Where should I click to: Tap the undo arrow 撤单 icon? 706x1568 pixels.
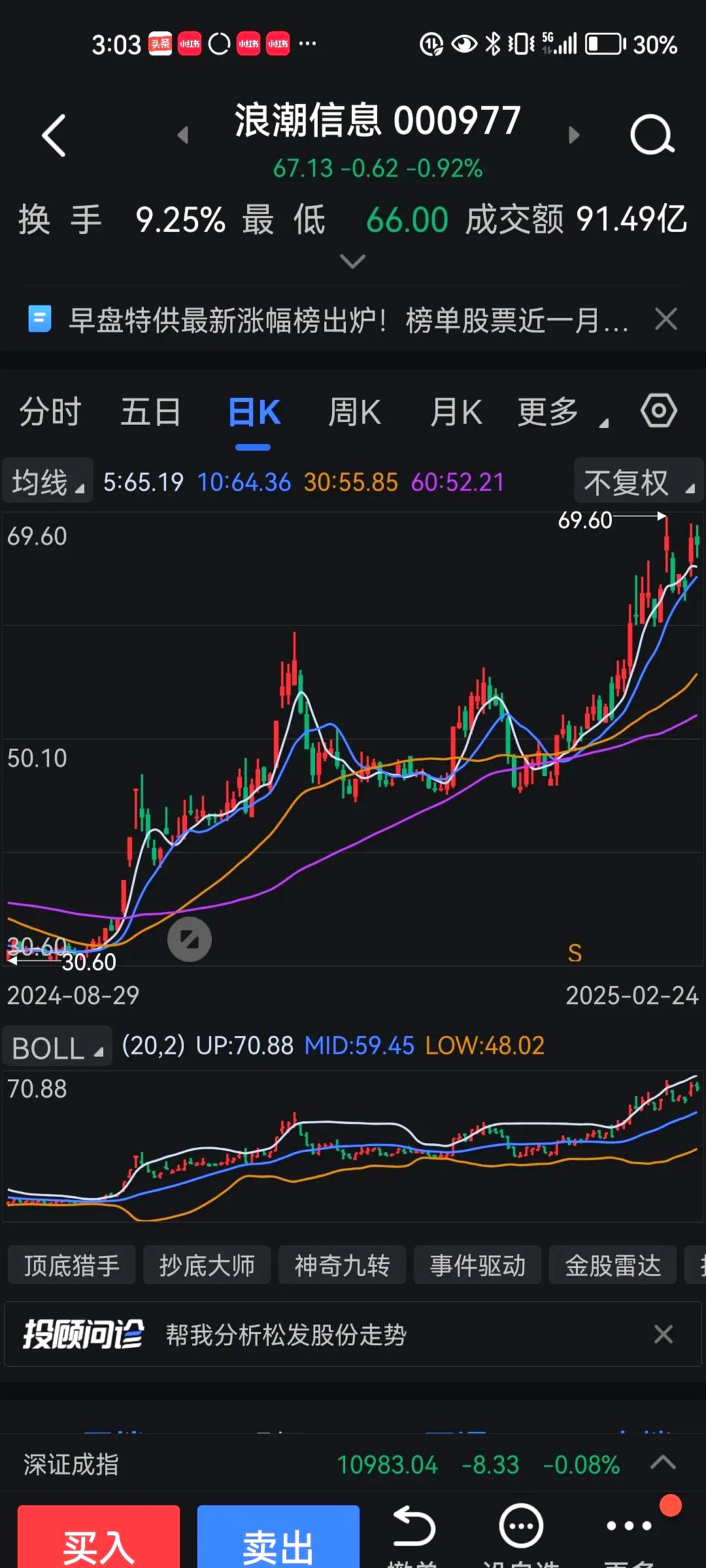click(413, 1527)
